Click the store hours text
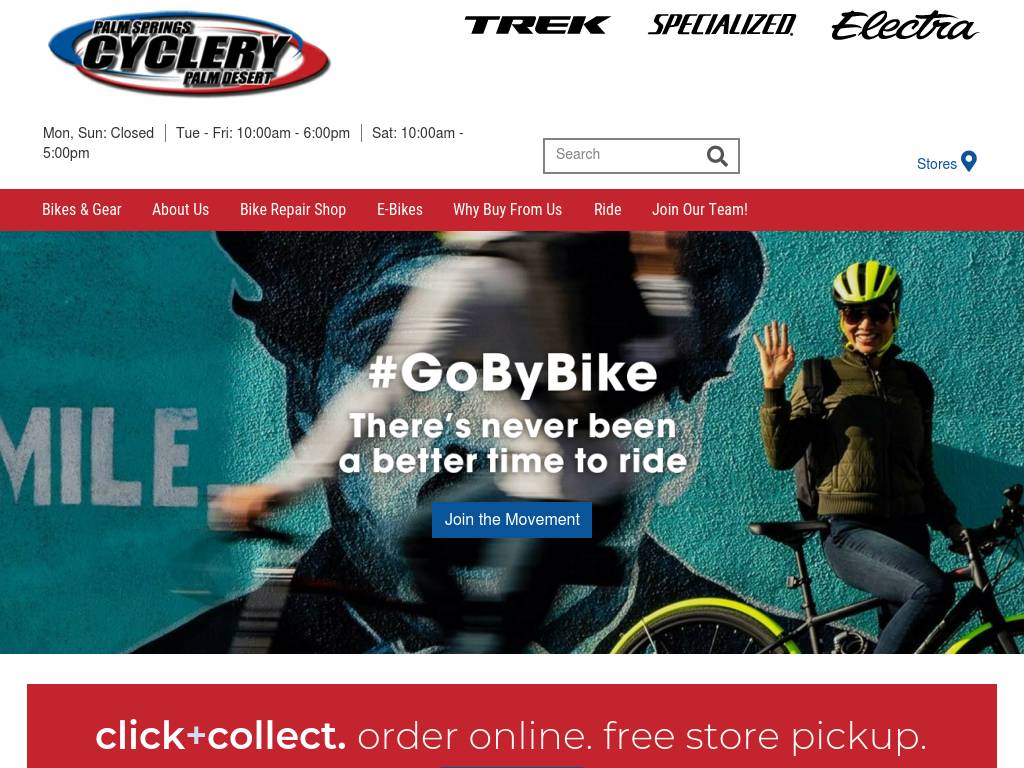The image size is (1024, 768). coord(253,142)
